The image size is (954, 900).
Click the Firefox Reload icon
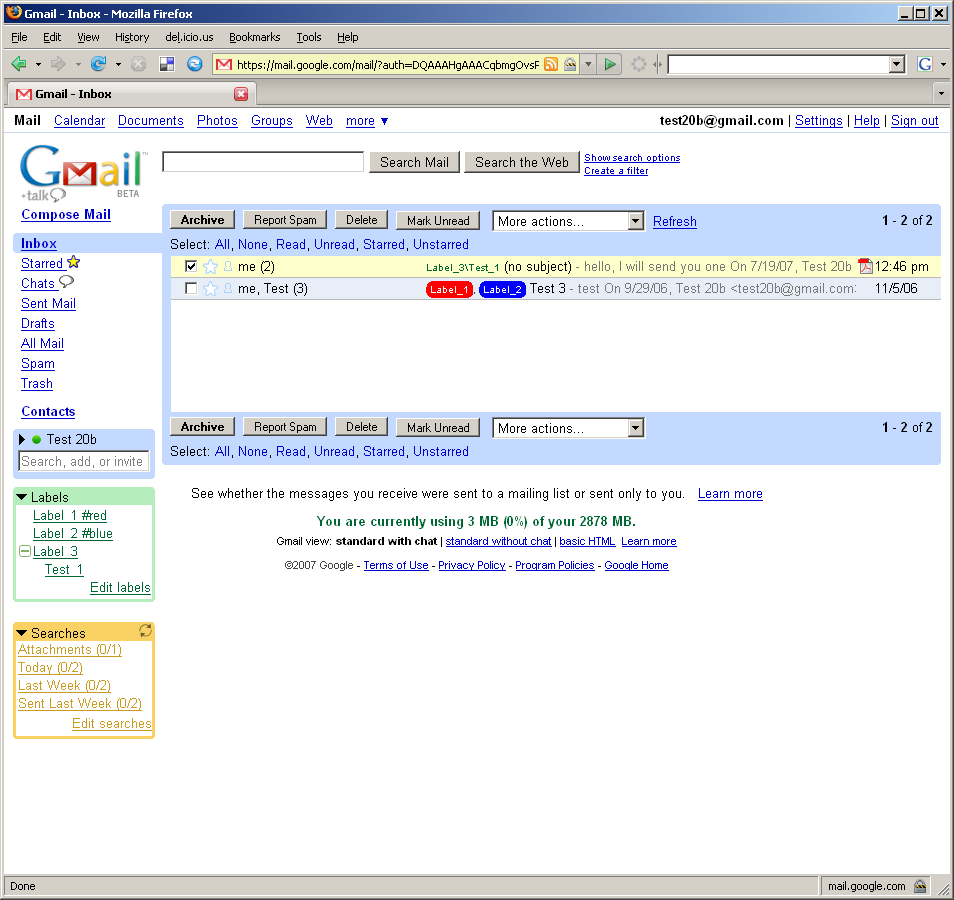[98, 64]
